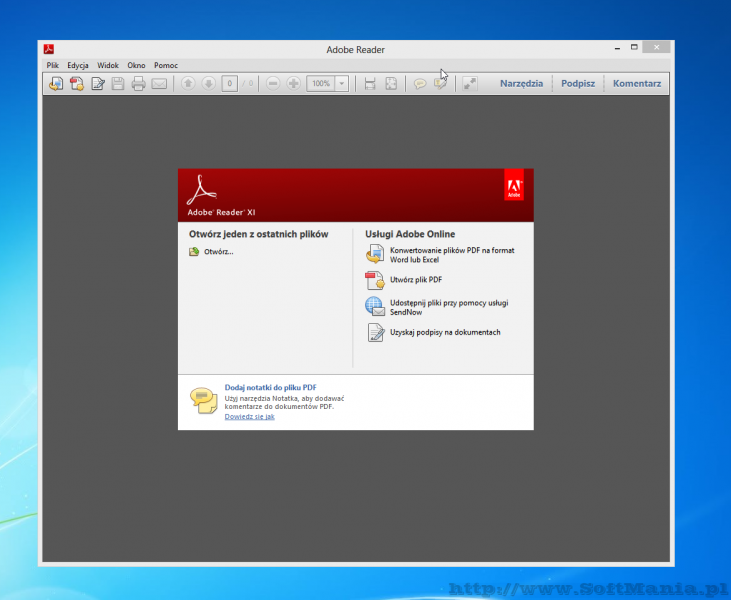
Task: Click the Utwórz plik PDF link
Action: tap(416, 280)
